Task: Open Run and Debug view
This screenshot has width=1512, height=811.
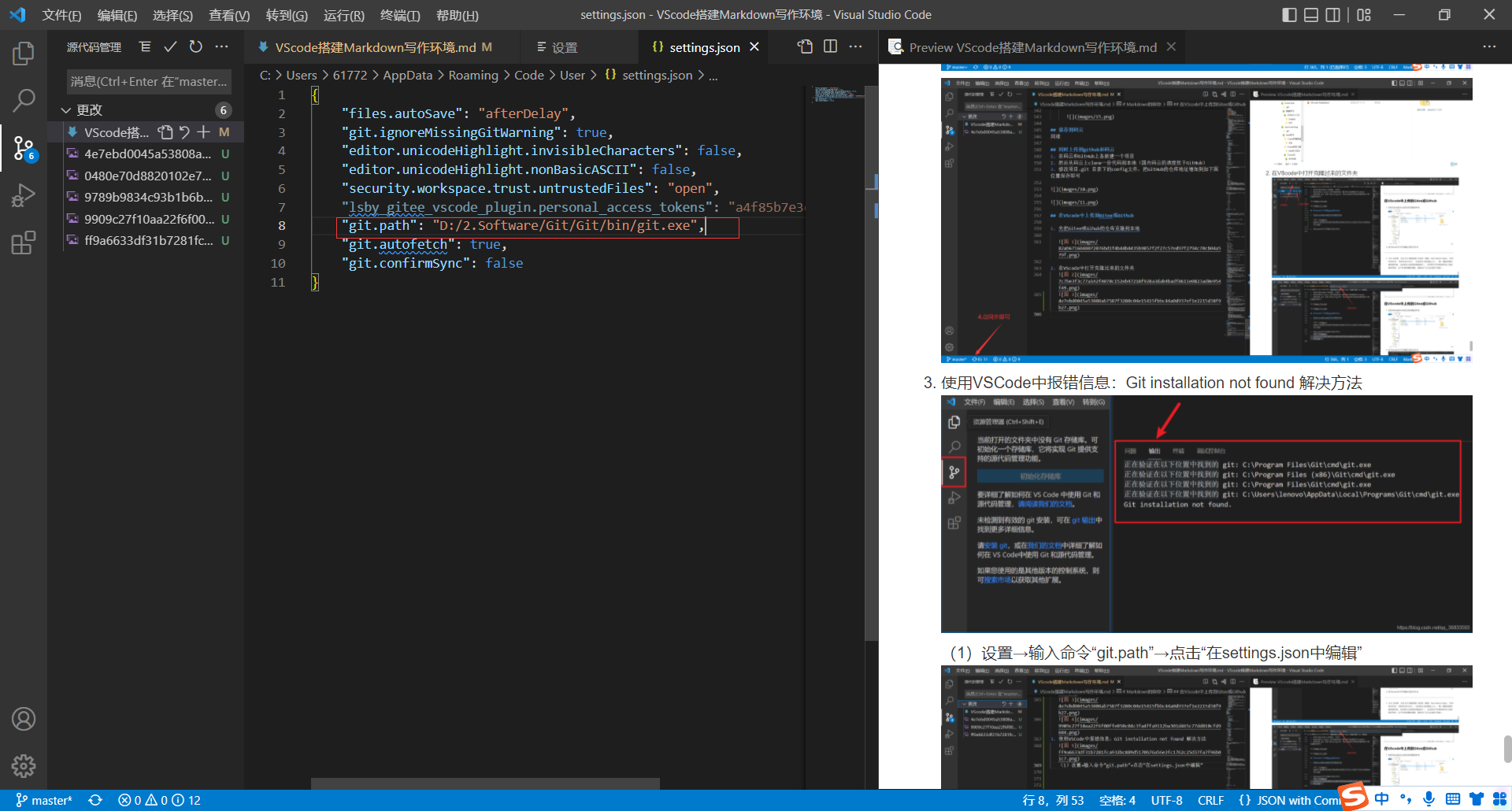Action: click(24, 195)
